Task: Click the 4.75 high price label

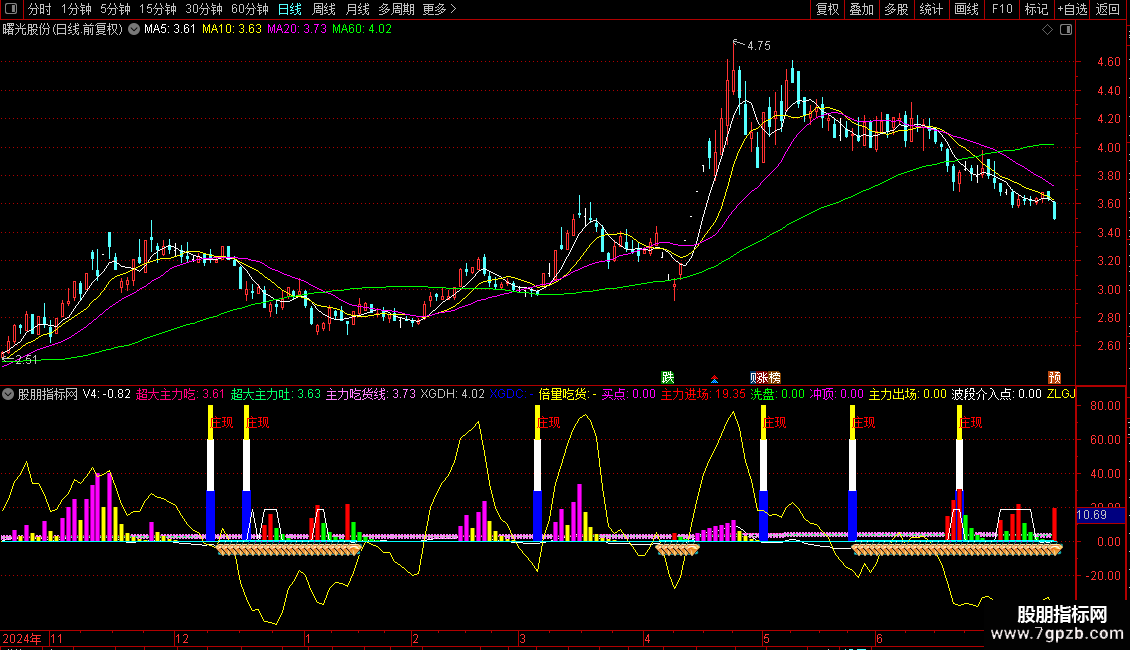Action: 759,46
